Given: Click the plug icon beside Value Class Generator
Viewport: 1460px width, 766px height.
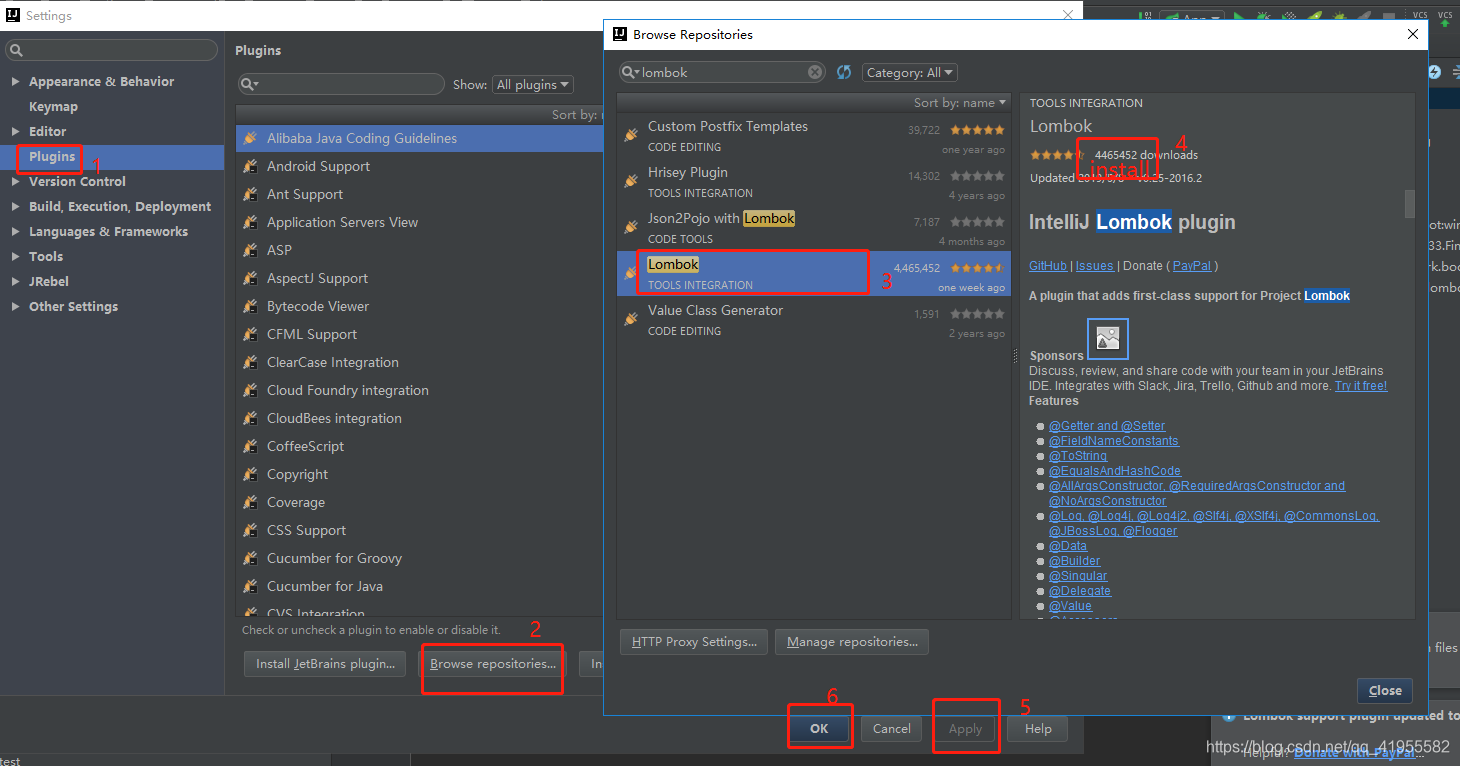Looking at the screenshot, I should (631, 319).
